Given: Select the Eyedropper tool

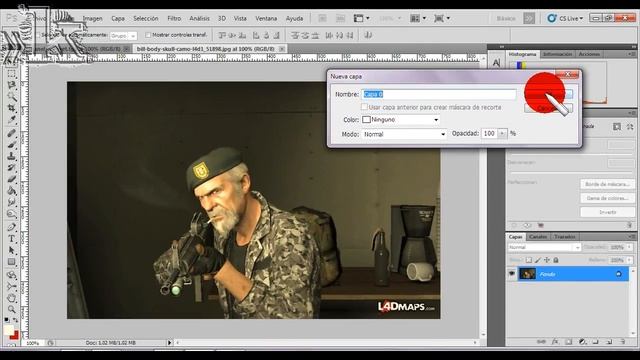Looking at the screenshot, I should coord(11,120).
